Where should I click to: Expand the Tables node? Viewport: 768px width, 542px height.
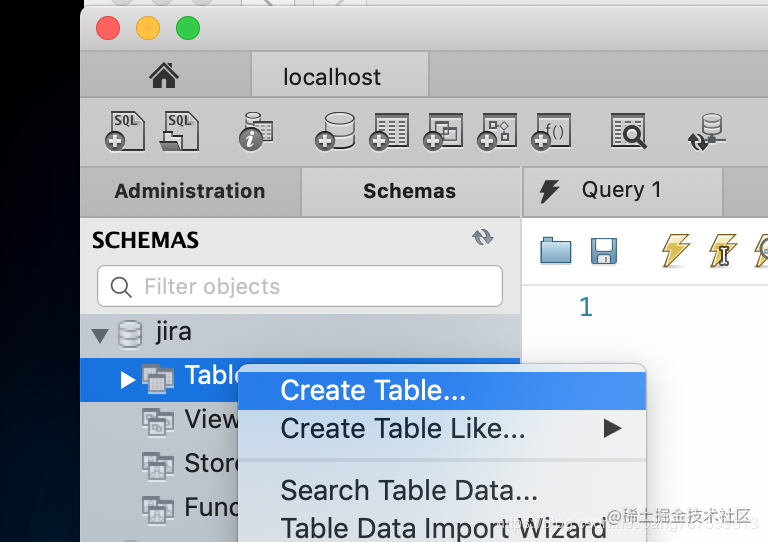pos(127,379)
